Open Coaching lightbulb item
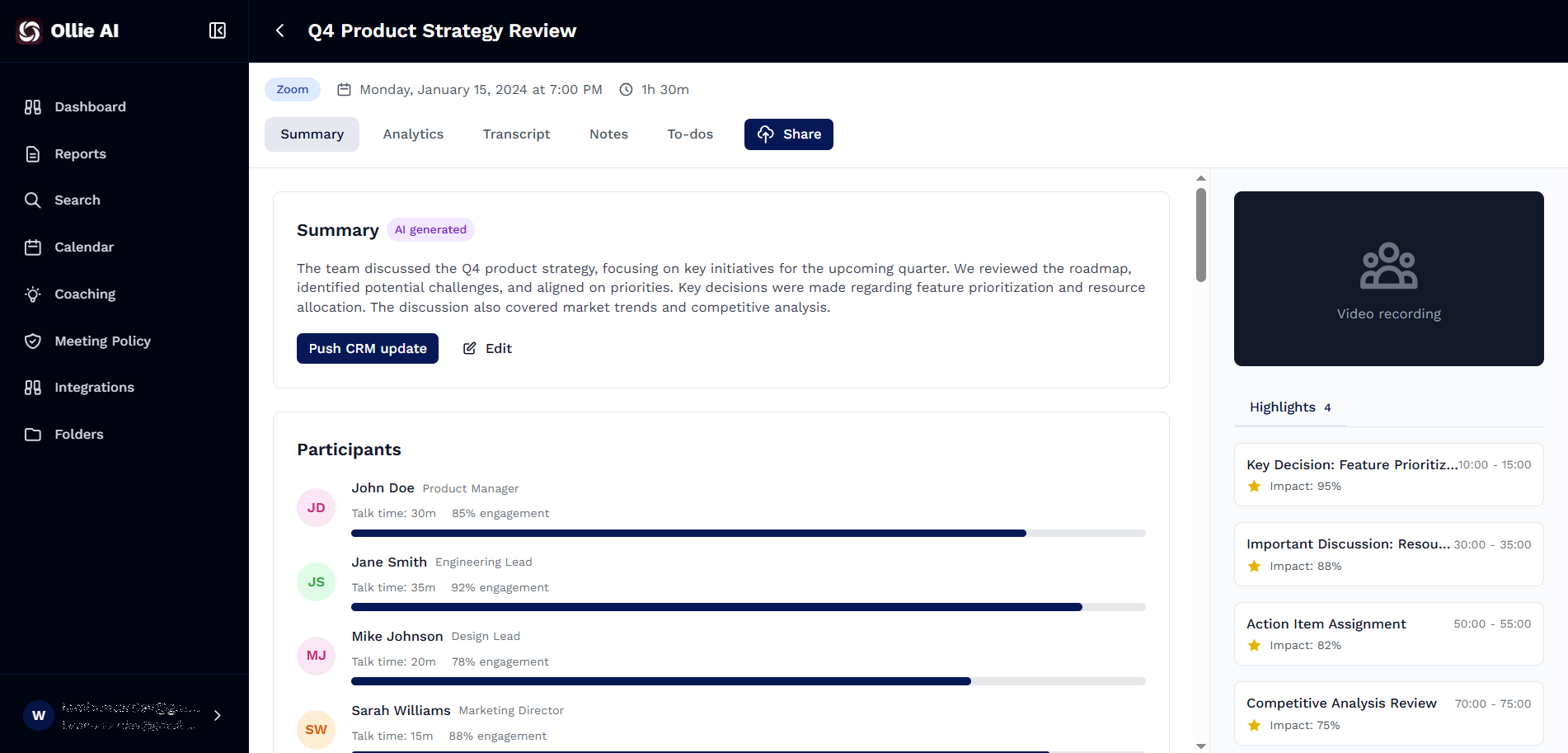The image size is (1568, 753). coord(33,294)
